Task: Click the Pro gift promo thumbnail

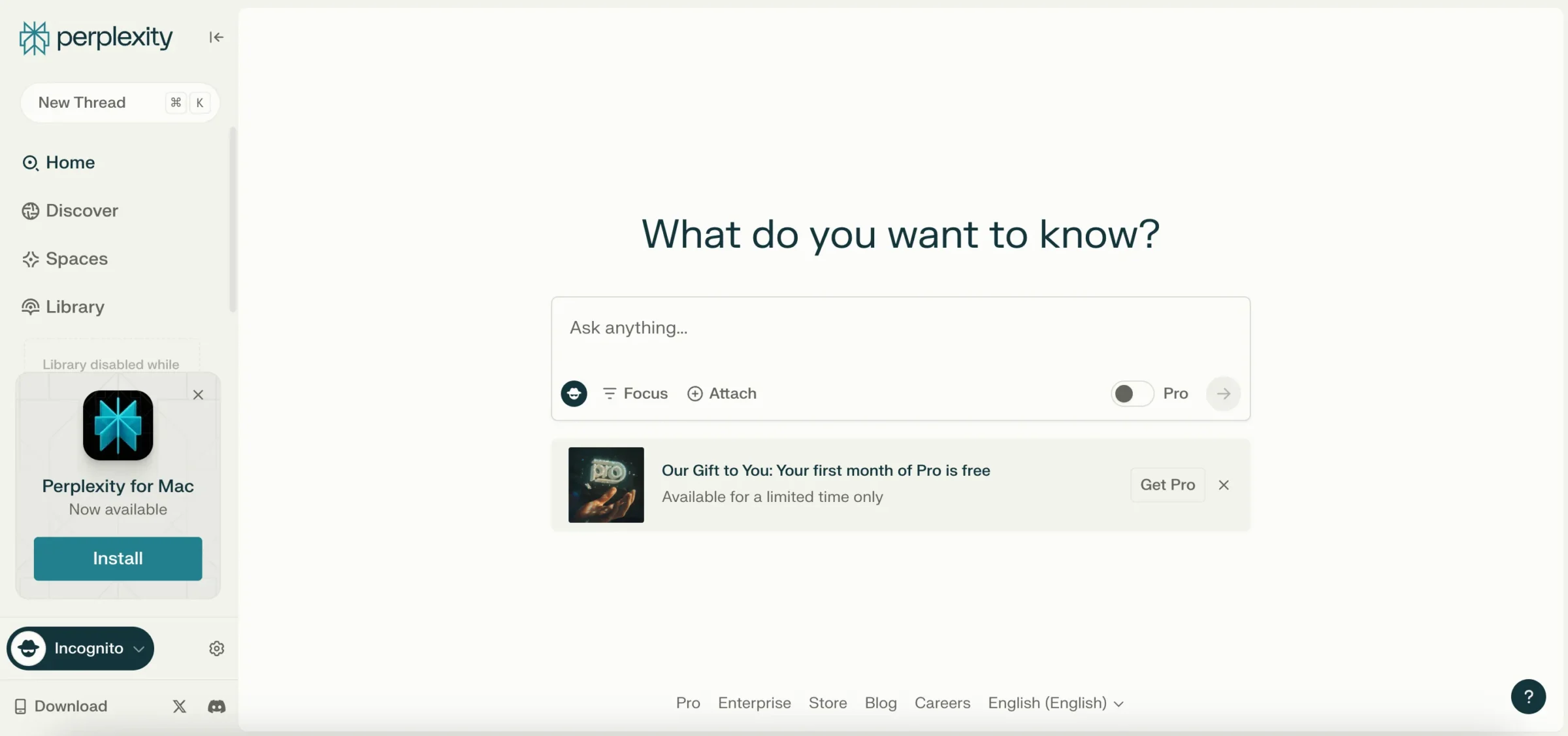Action: [606, 485]
